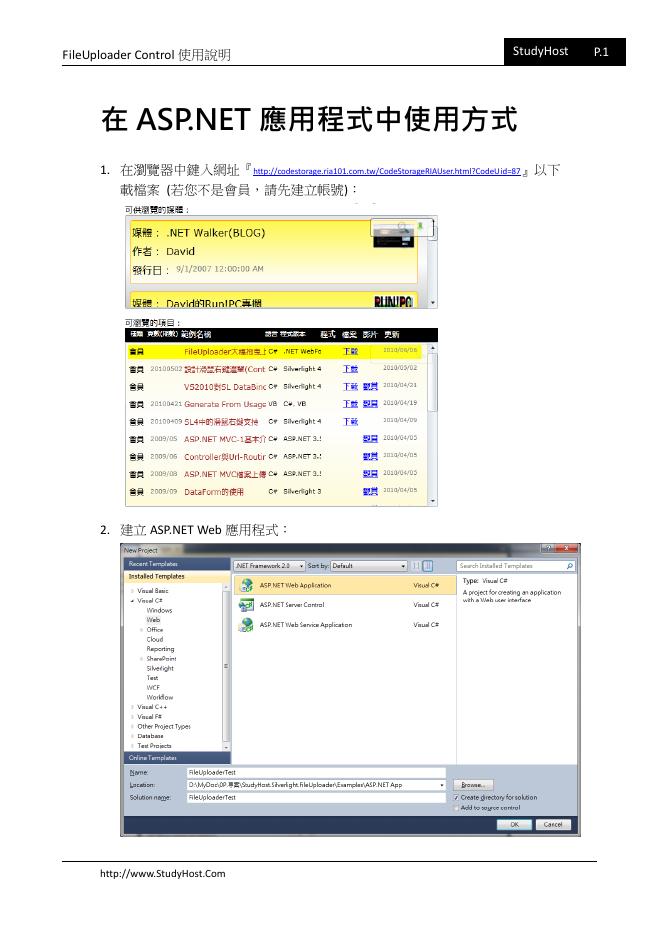Click the New Project dialog help button
Screen dimensions: 662x936
tap(547, 549)
